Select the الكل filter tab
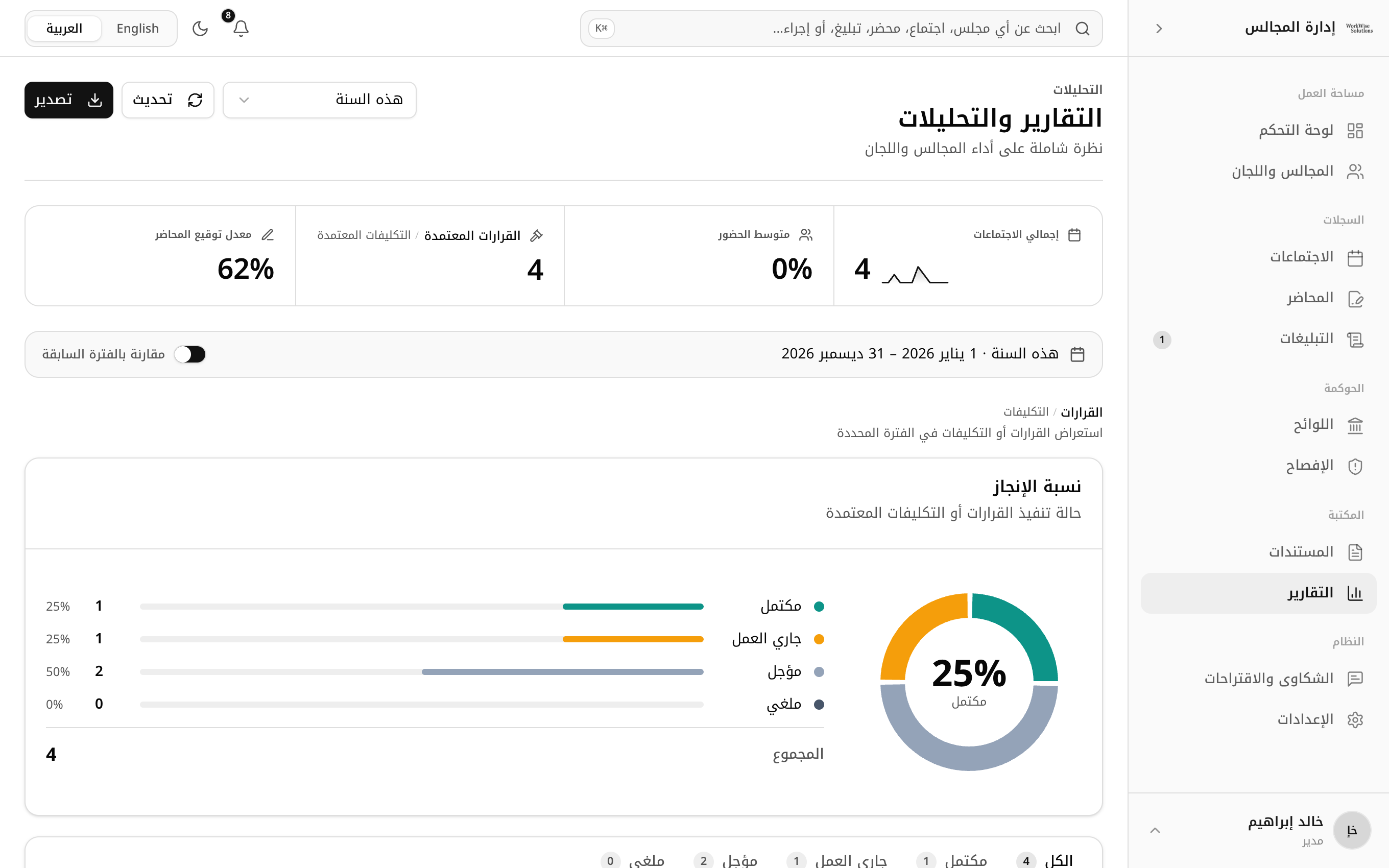Image resolution: width=1389 pixels, height=868 pixels. [1045, 860]
